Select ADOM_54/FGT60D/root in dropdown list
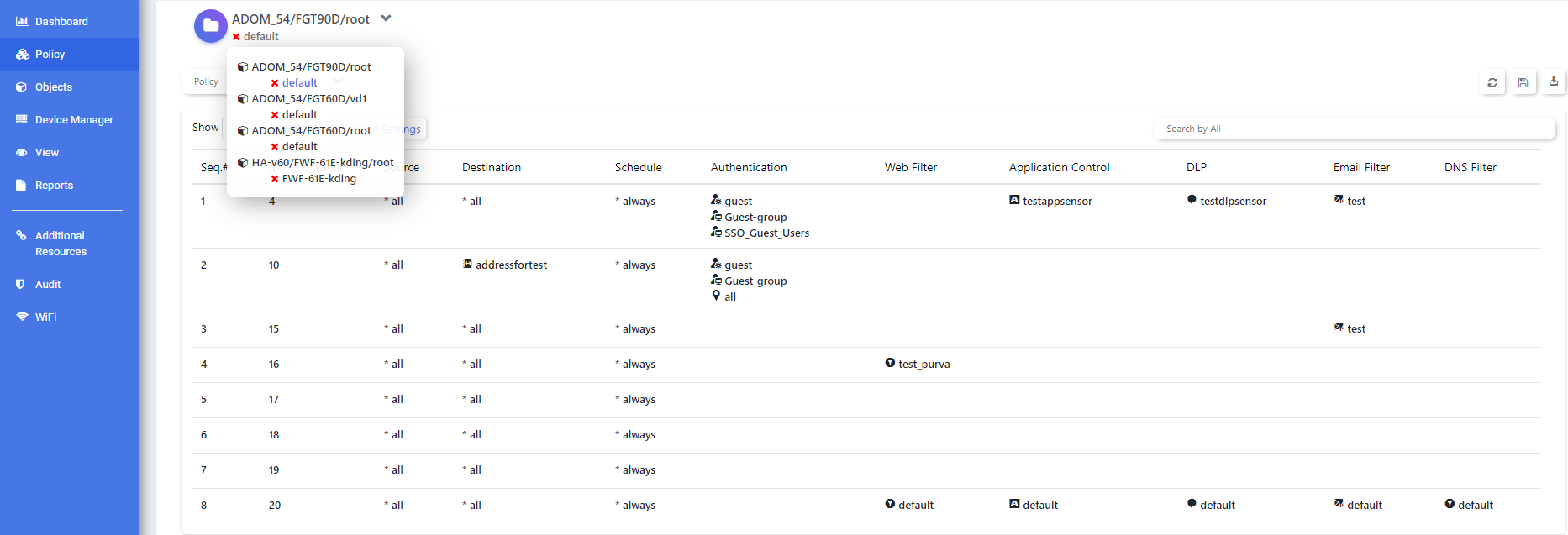Image resolution: width=1568 pixels, height=535 pixels. [312, 130]
